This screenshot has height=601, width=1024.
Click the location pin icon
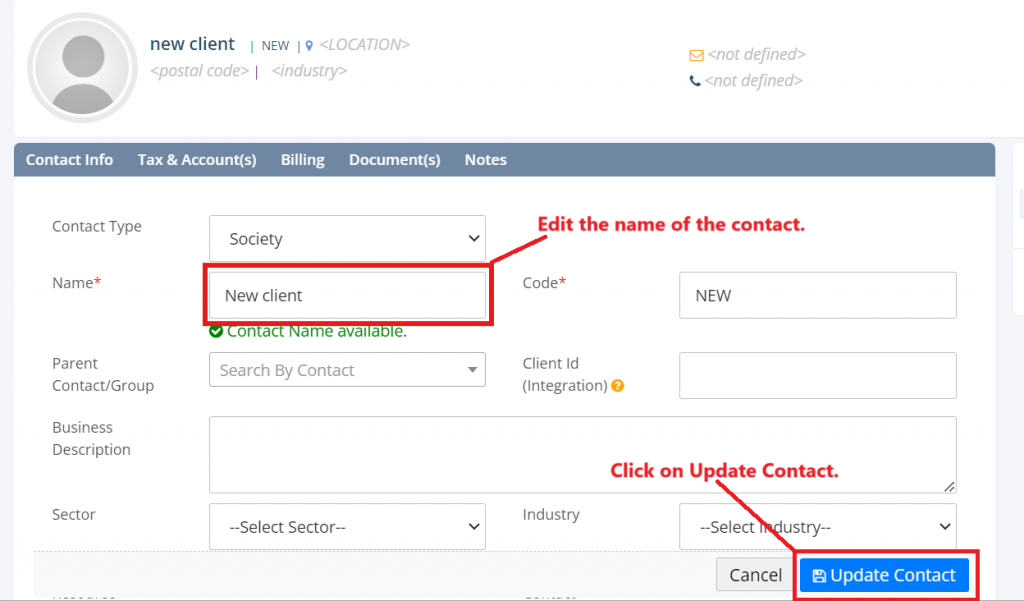pos(310,46)
